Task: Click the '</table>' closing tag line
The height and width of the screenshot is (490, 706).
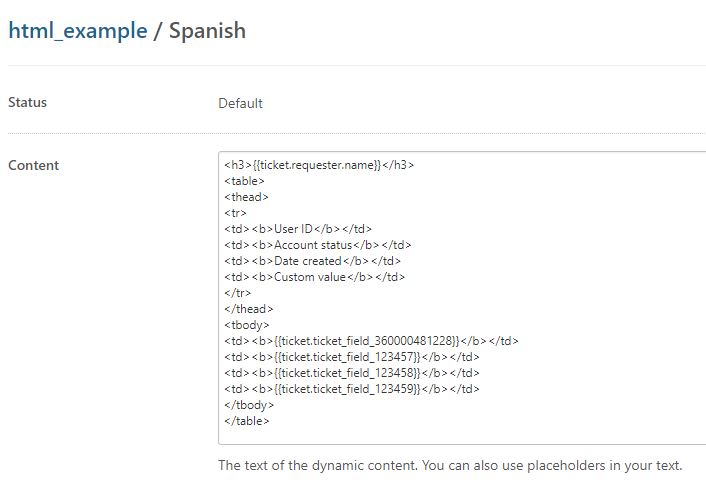Action: click(x=247, y=421)
